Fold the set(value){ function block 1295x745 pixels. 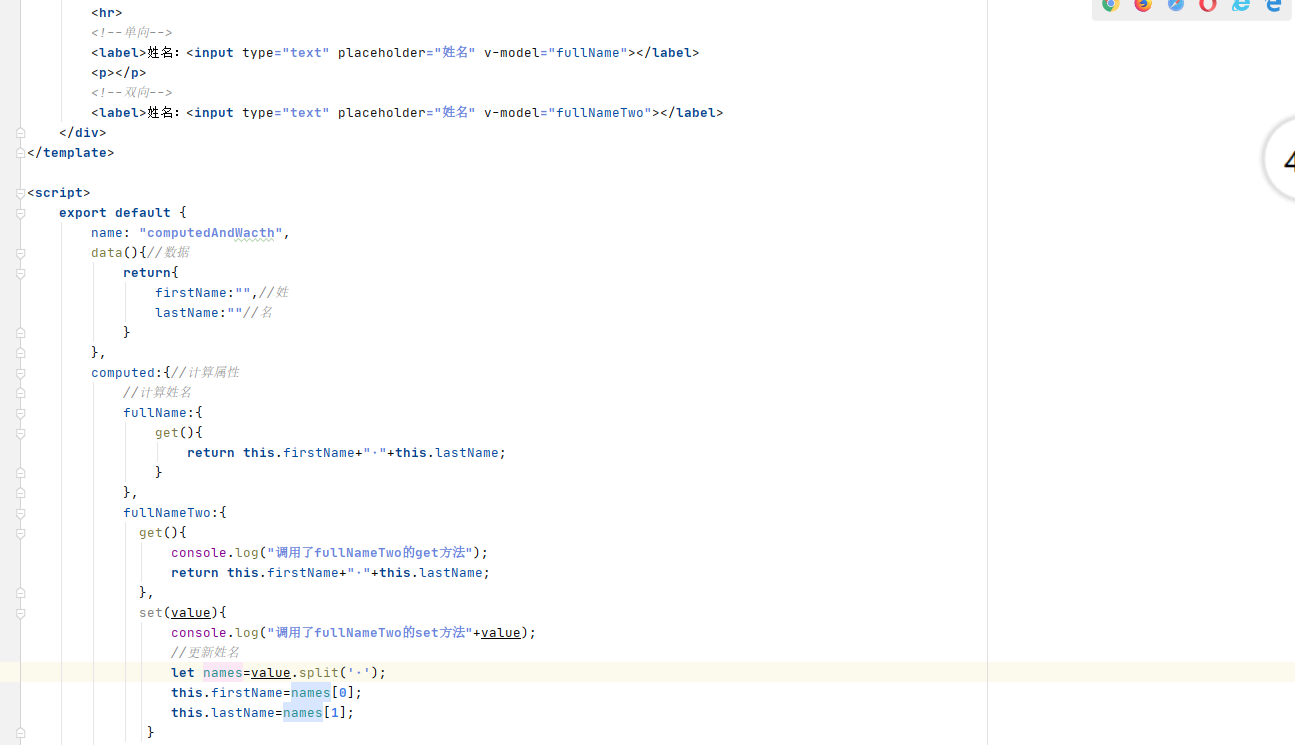[x=20, y=613]
